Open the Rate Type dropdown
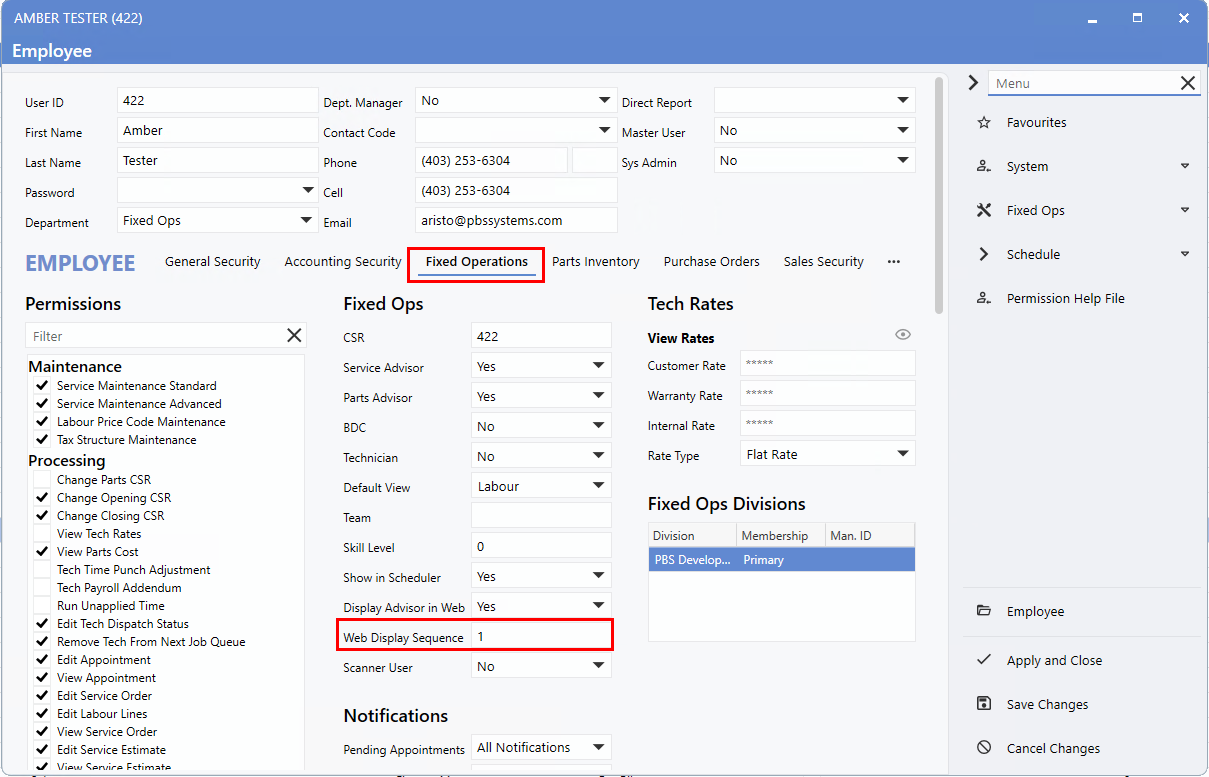Screen dimensions: 1209x777 pos(902,454)
